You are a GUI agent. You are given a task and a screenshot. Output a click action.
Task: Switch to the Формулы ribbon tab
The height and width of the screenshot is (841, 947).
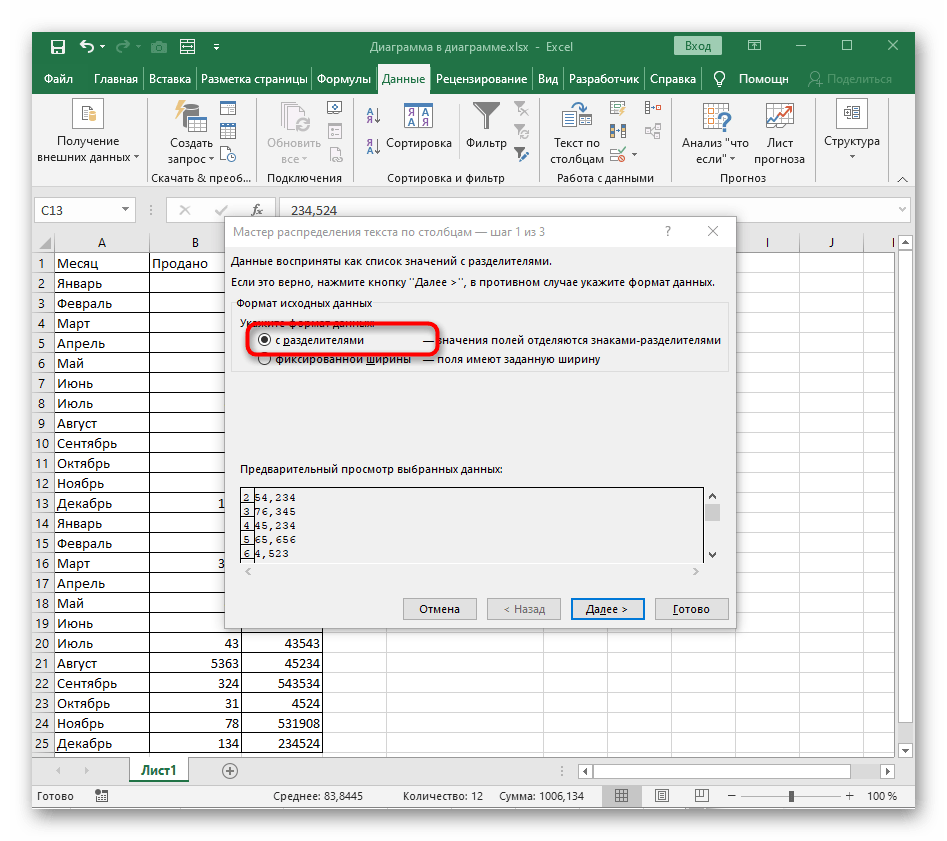344,79
